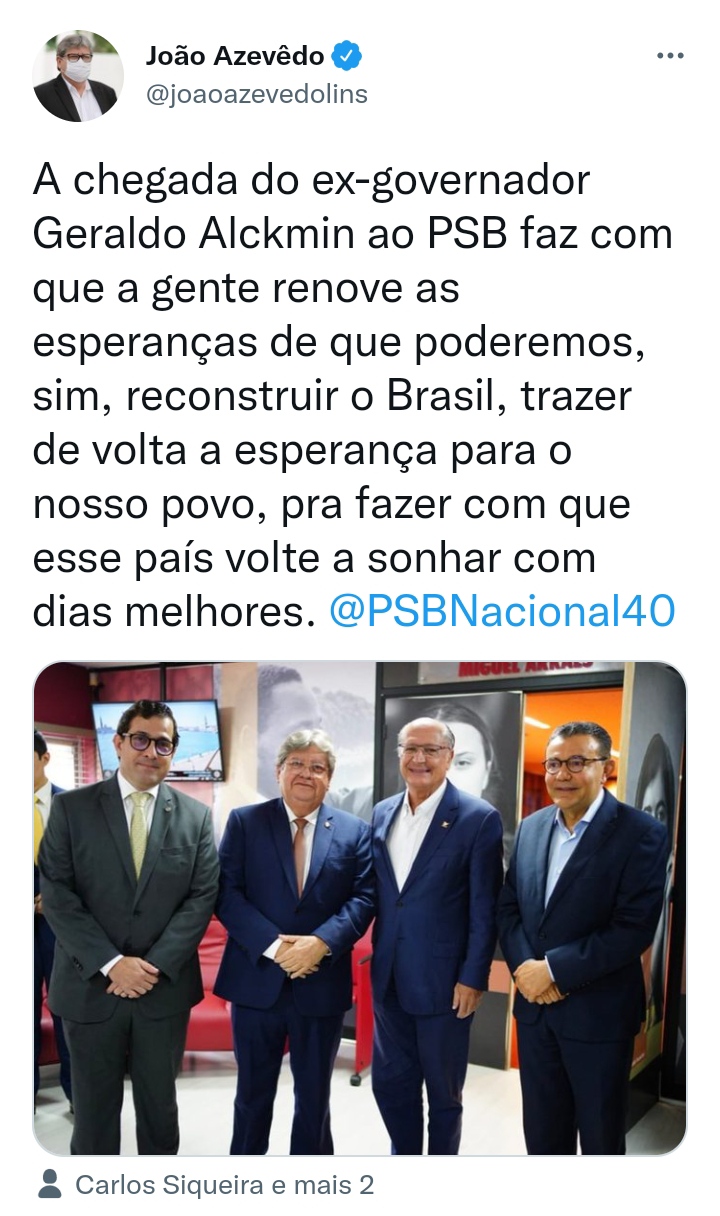Click the João Azevêdo display name

(236, 56)
